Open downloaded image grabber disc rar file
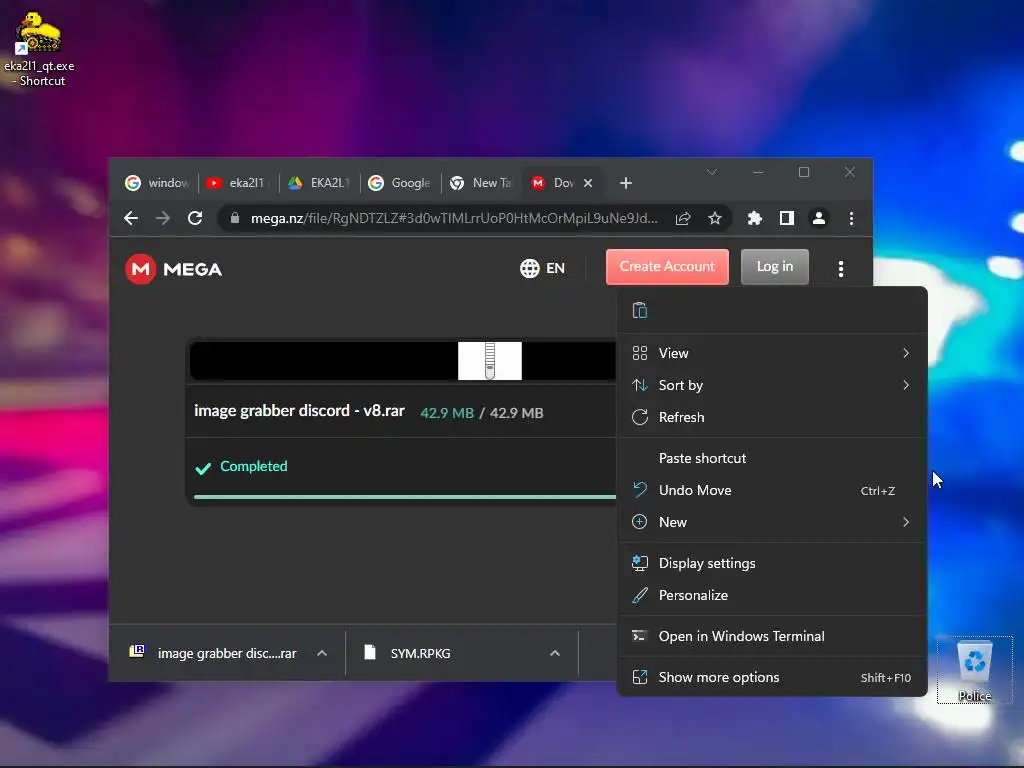The image size is (1024, 768). tap(214, 653)
